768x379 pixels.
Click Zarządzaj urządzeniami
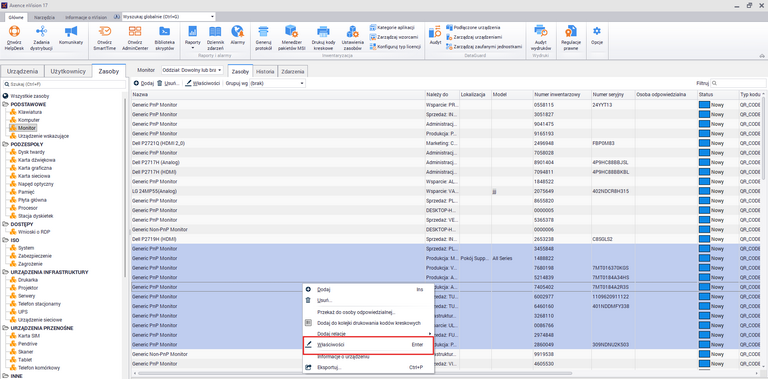click(x=474, y=37)
